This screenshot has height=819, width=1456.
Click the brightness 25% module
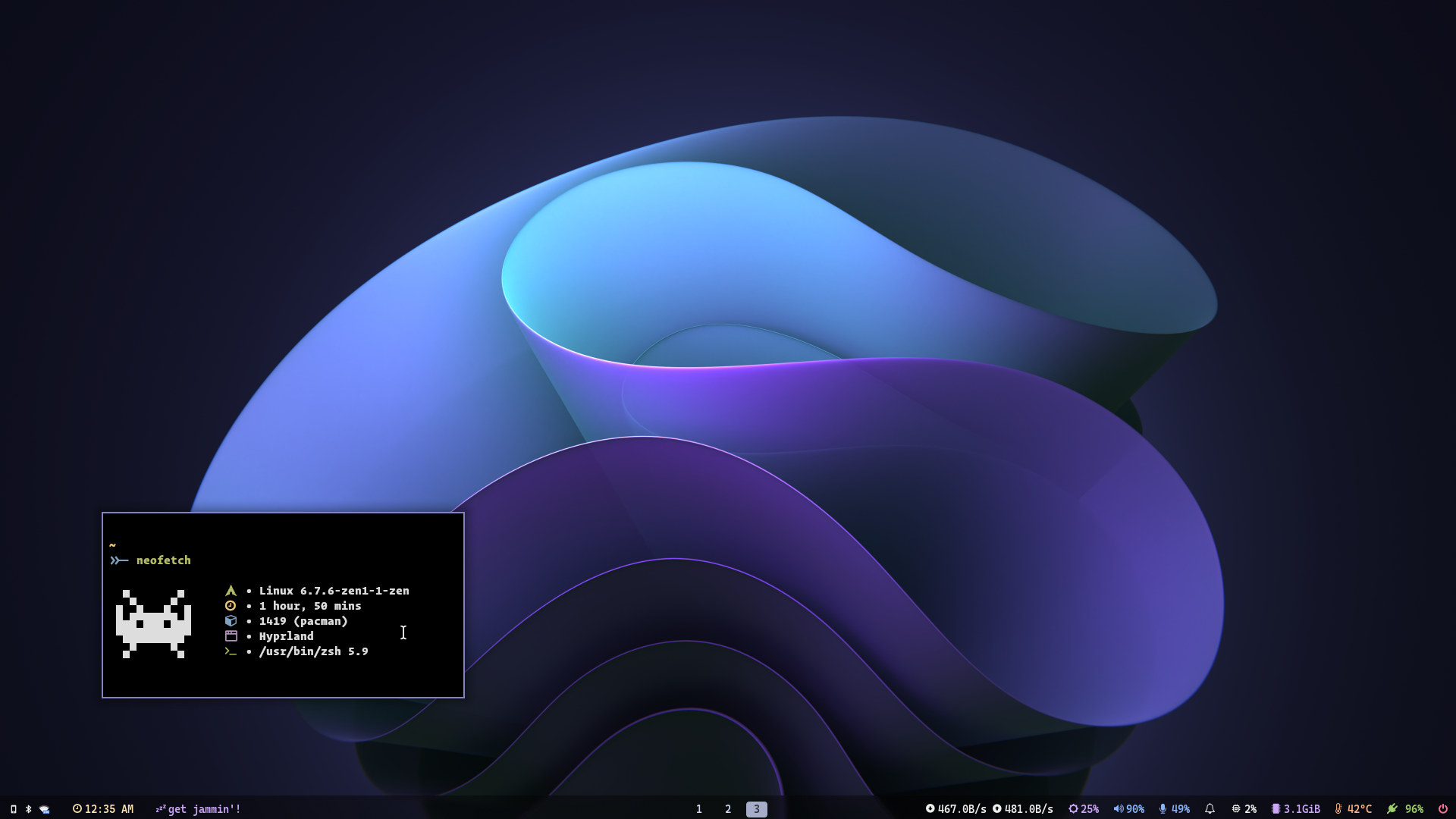click(x=1084, y=809)
